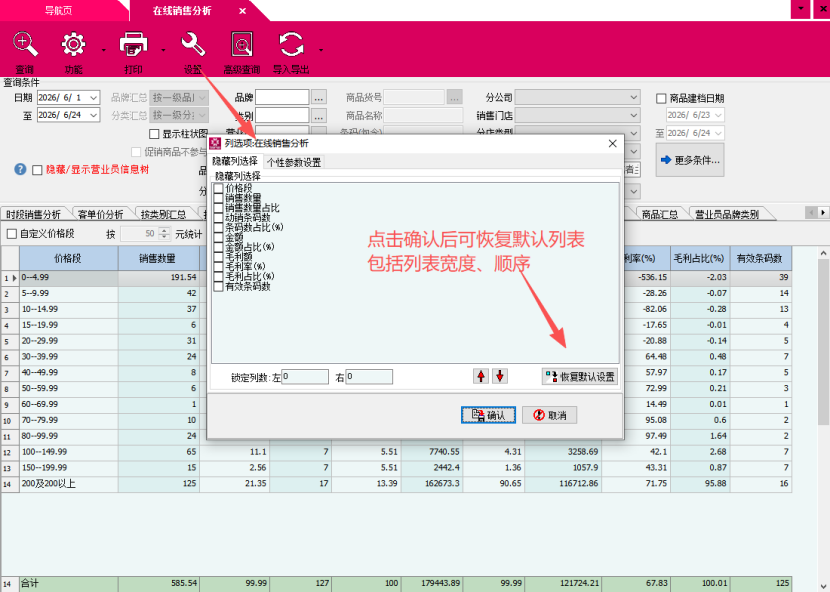The width and height of the screenshot is (830, 592).
Task: Open the 分类汇总 dropdown
Action: 179,115
